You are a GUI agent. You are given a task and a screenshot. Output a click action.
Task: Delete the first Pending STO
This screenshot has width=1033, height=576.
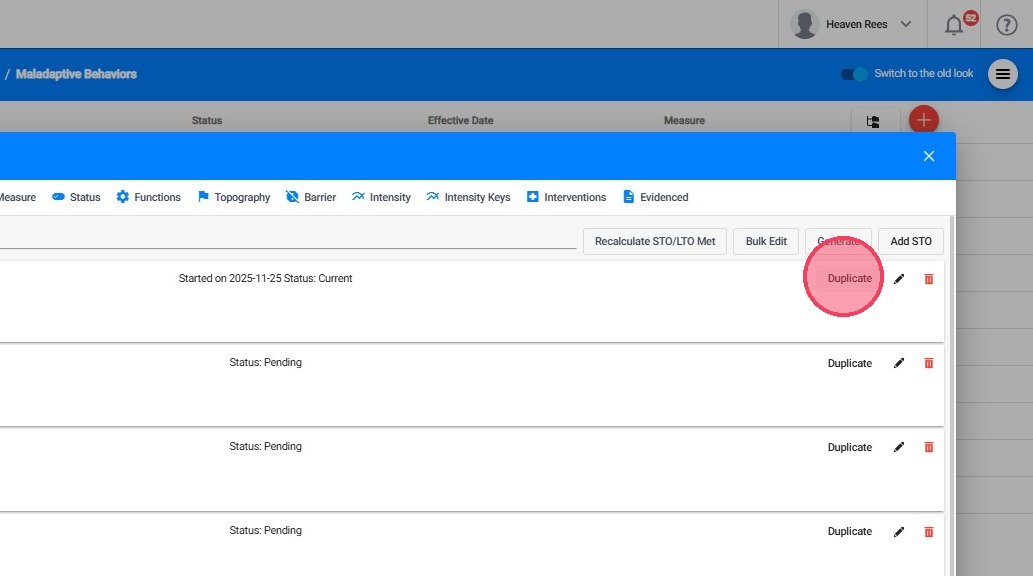point(929,363)
